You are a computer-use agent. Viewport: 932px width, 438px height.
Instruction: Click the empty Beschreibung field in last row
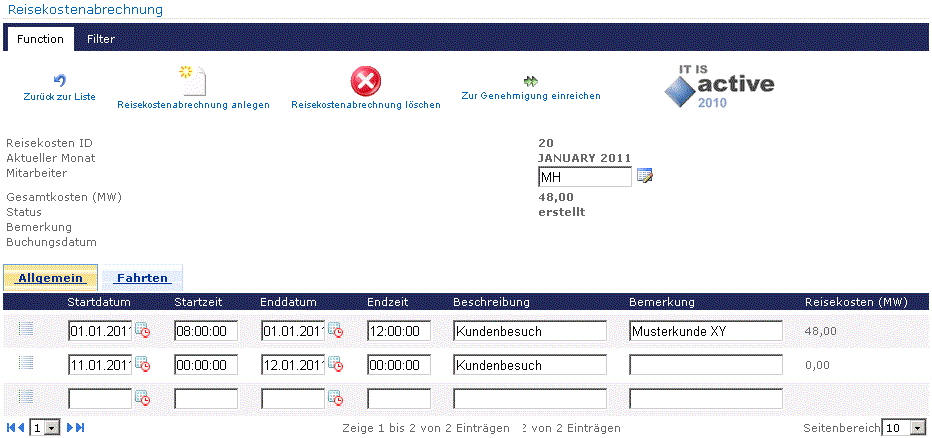pyautogui.click(x=529, y=398)
